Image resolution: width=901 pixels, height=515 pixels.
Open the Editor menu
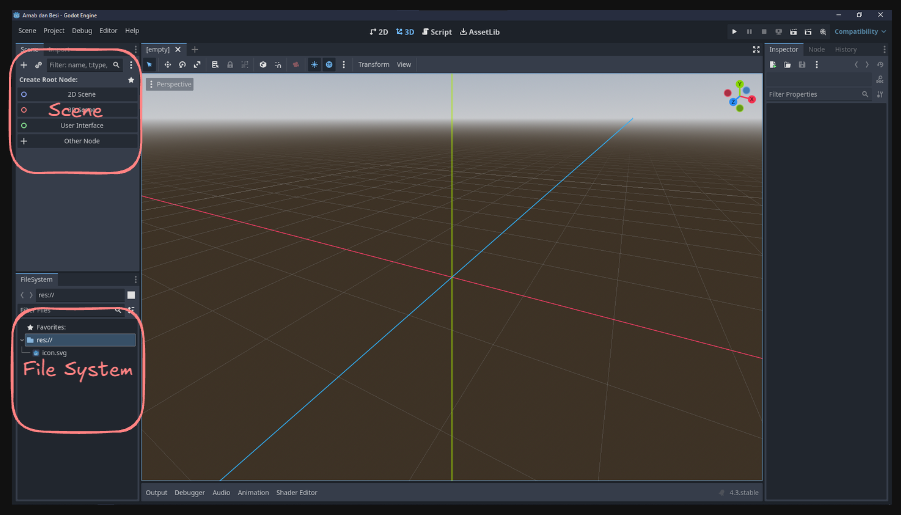(108, 30)
